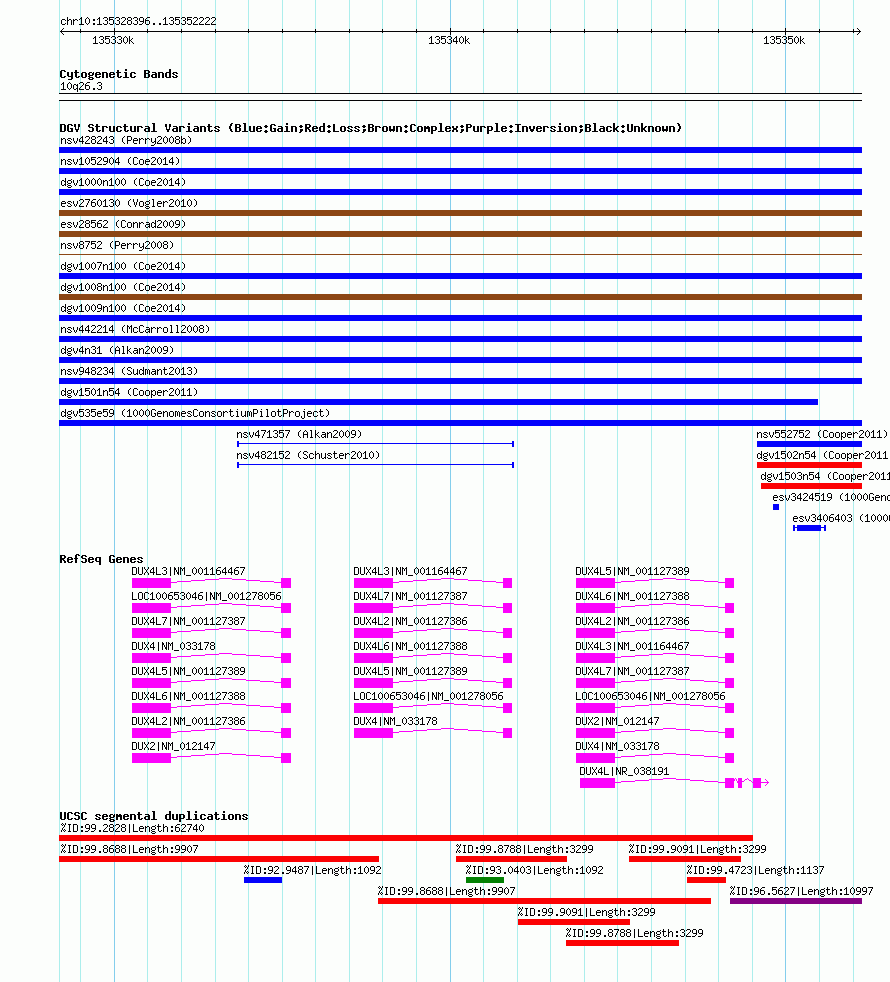Click the left arrow end of the ruler

click(x=63, y=31)
